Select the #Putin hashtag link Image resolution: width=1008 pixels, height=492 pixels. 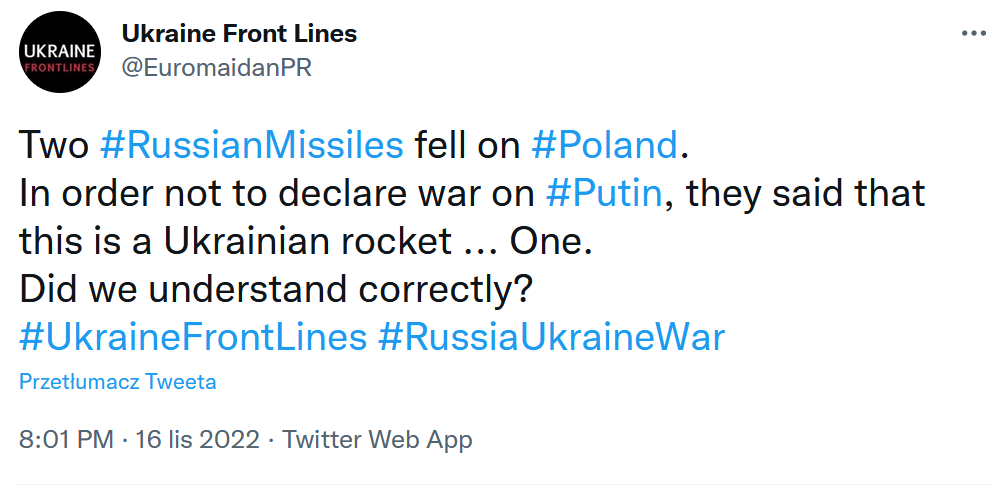tap(604, 192)
